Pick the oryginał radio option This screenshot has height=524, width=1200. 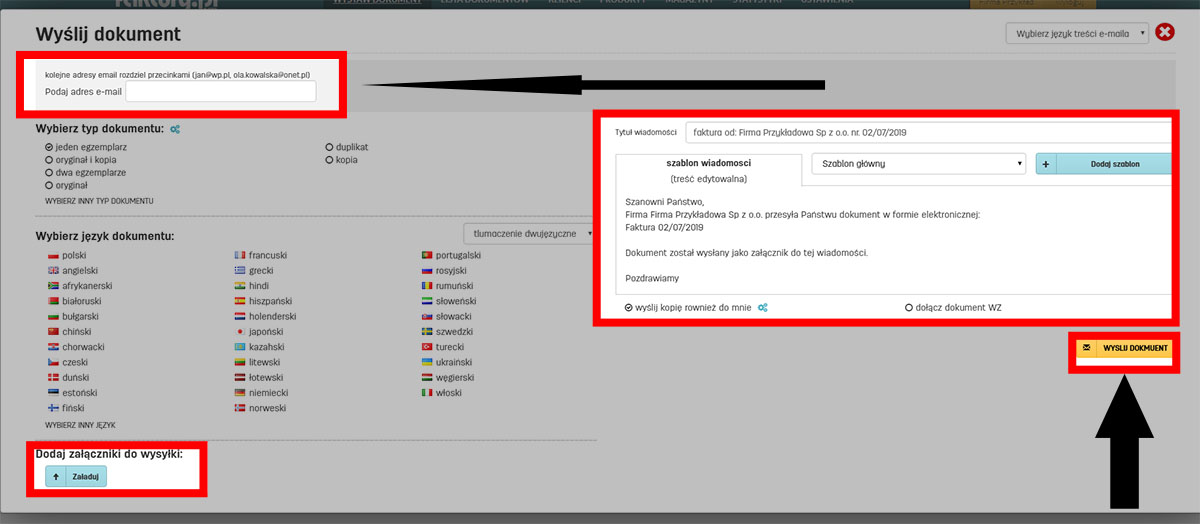49,185
